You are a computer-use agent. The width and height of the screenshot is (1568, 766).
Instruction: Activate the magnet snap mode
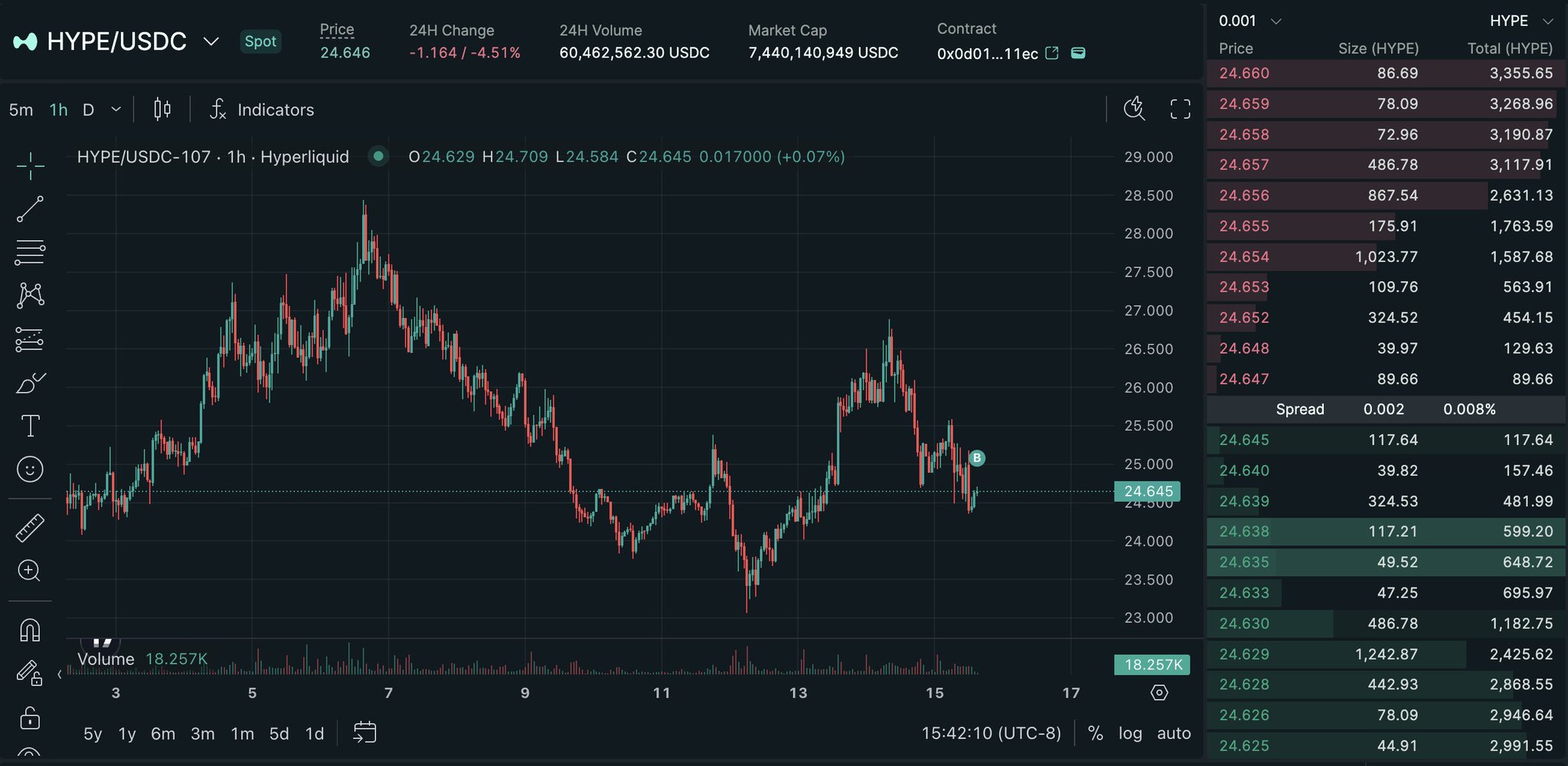point(30,630)
